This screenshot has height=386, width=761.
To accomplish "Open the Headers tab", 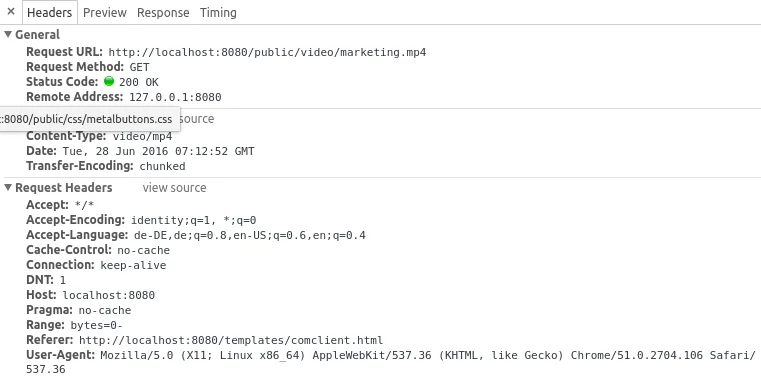I will (50, 13).
